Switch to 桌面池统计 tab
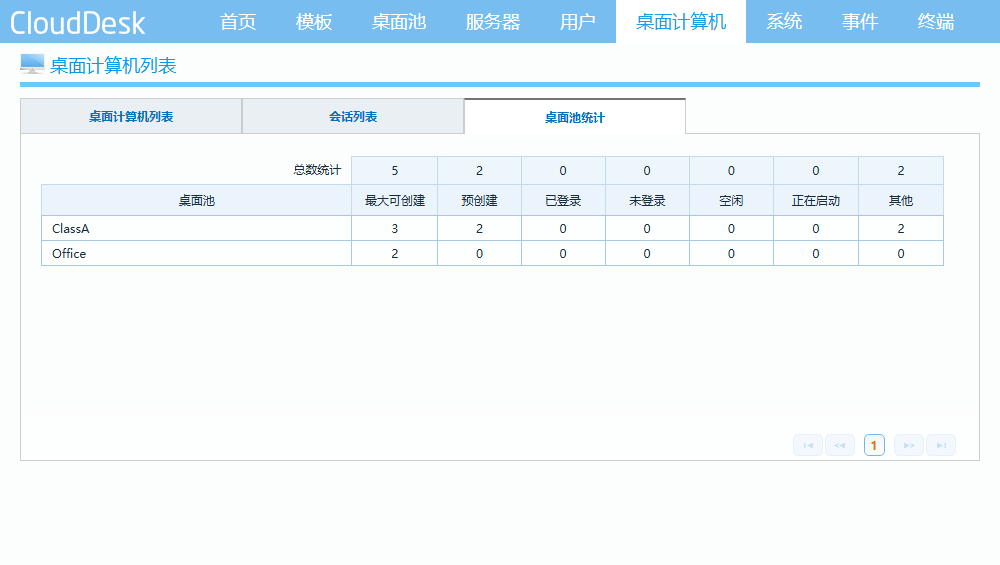Screen dimensions: 1000x565 (x=575, y=117)
